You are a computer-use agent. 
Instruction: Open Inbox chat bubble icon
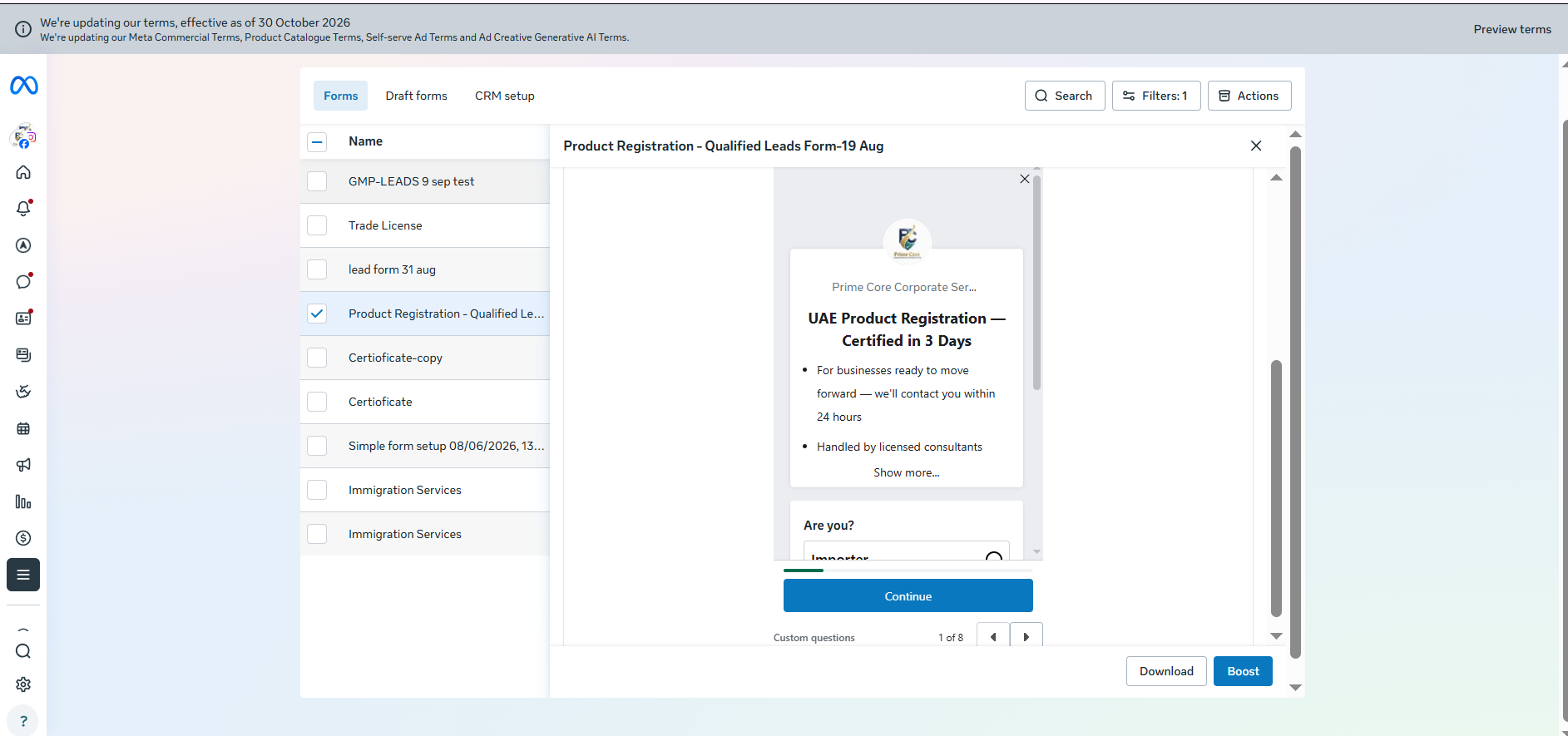click(x=23, y=282)
